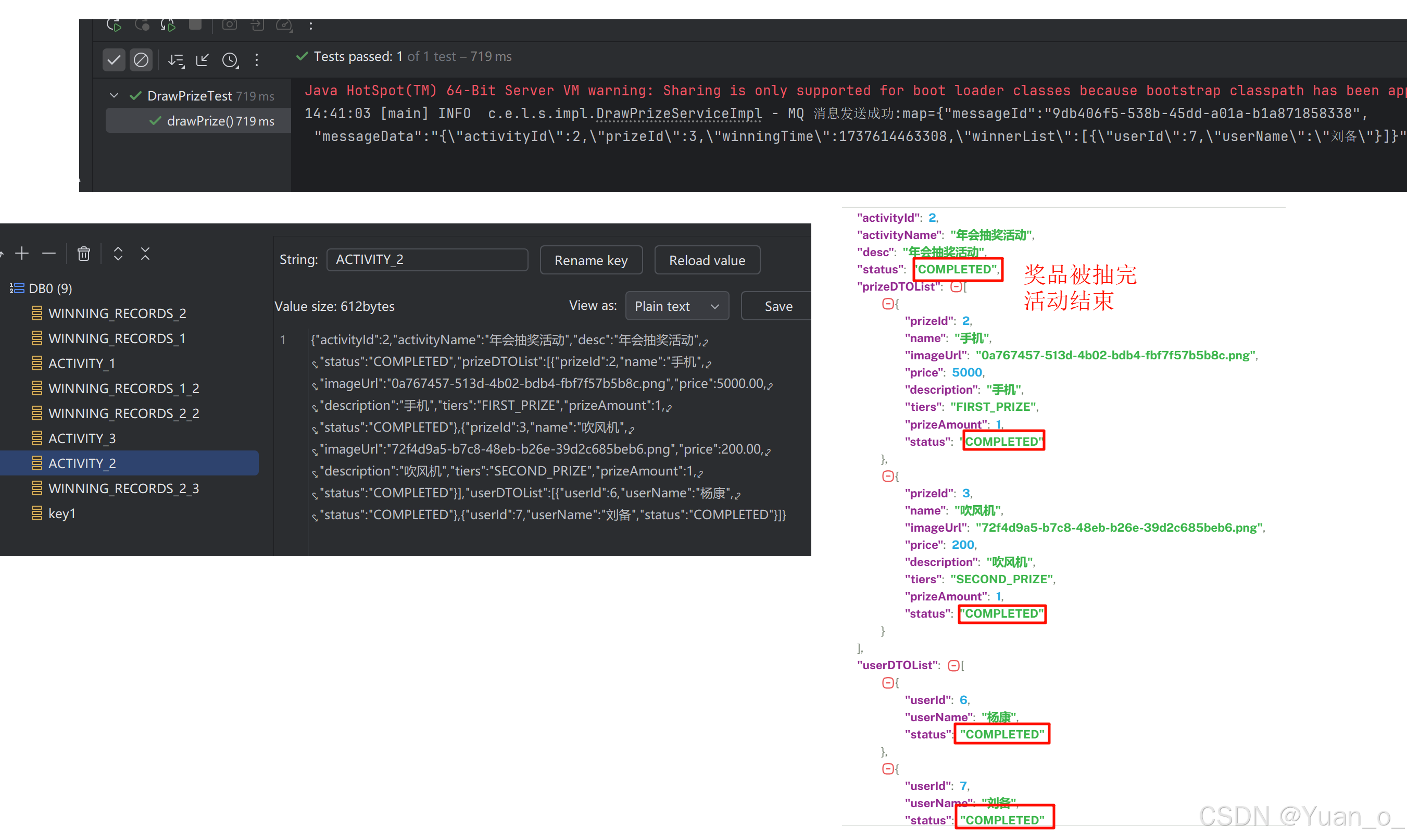The height and width of the screenshot is (840, 1407).
Task: Collapse the prizeDTOList JSON array
Action: [x=956, y=287]
